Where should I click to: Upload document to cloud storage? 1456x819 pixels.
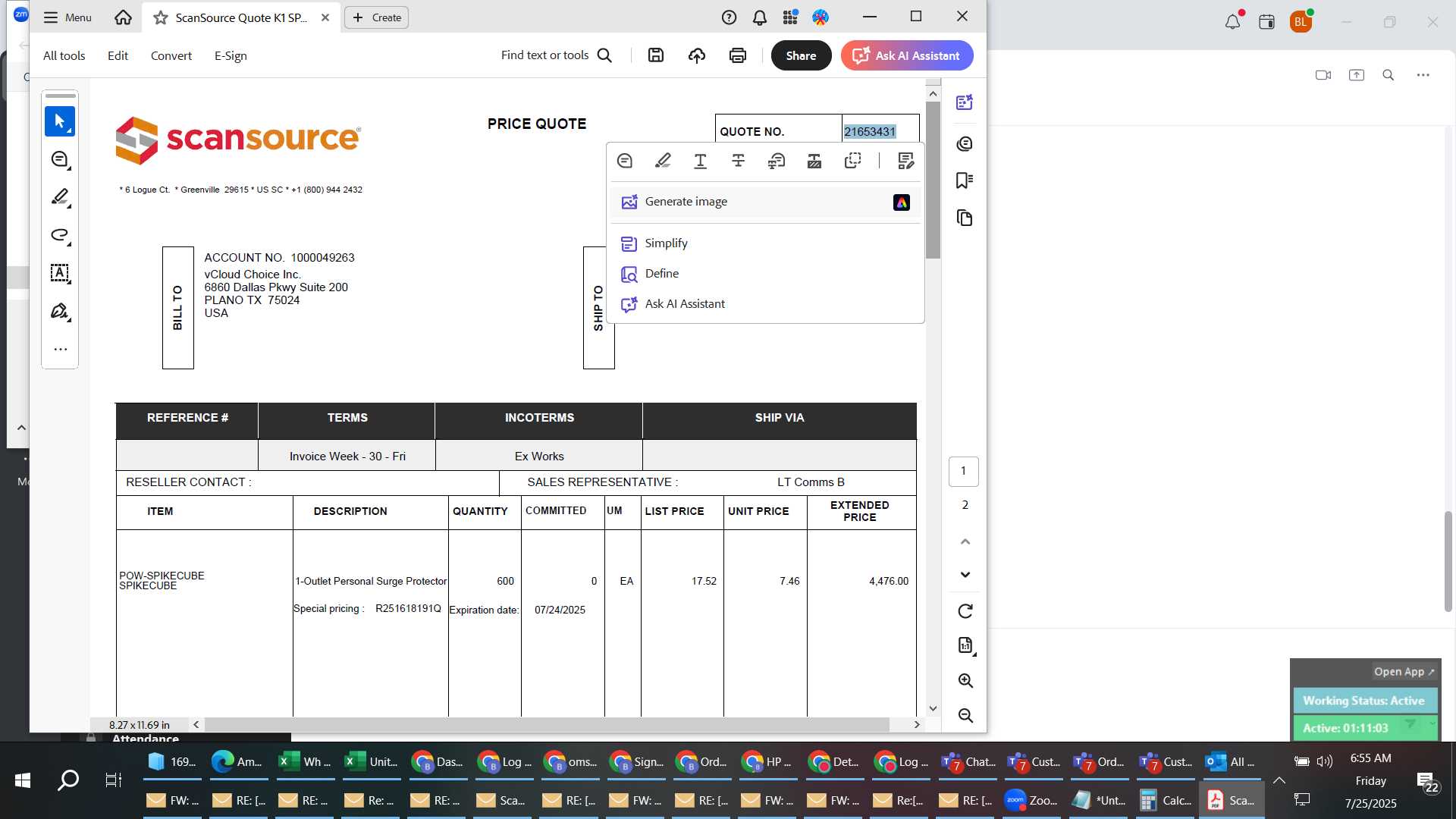tap(697, 55)
